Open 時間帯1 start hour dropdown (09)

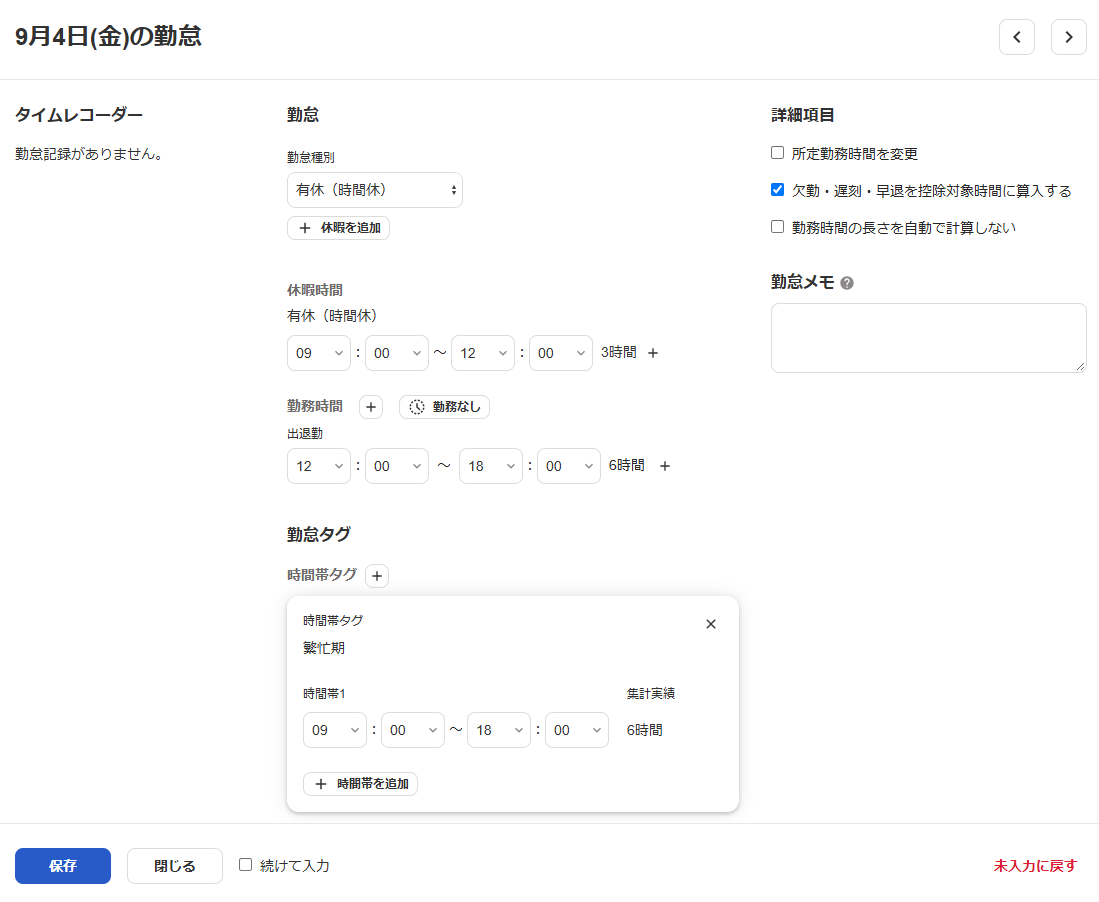tap(335, 730)
